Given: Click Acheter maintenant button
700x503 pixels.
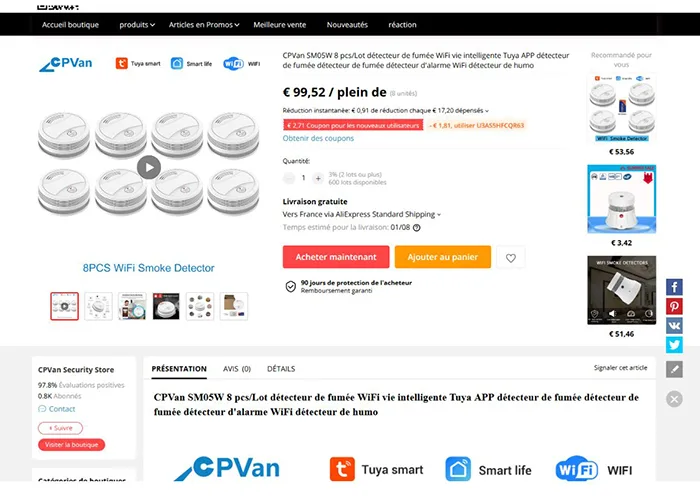Looking at the screenshot, I should [x=336, y=257].
